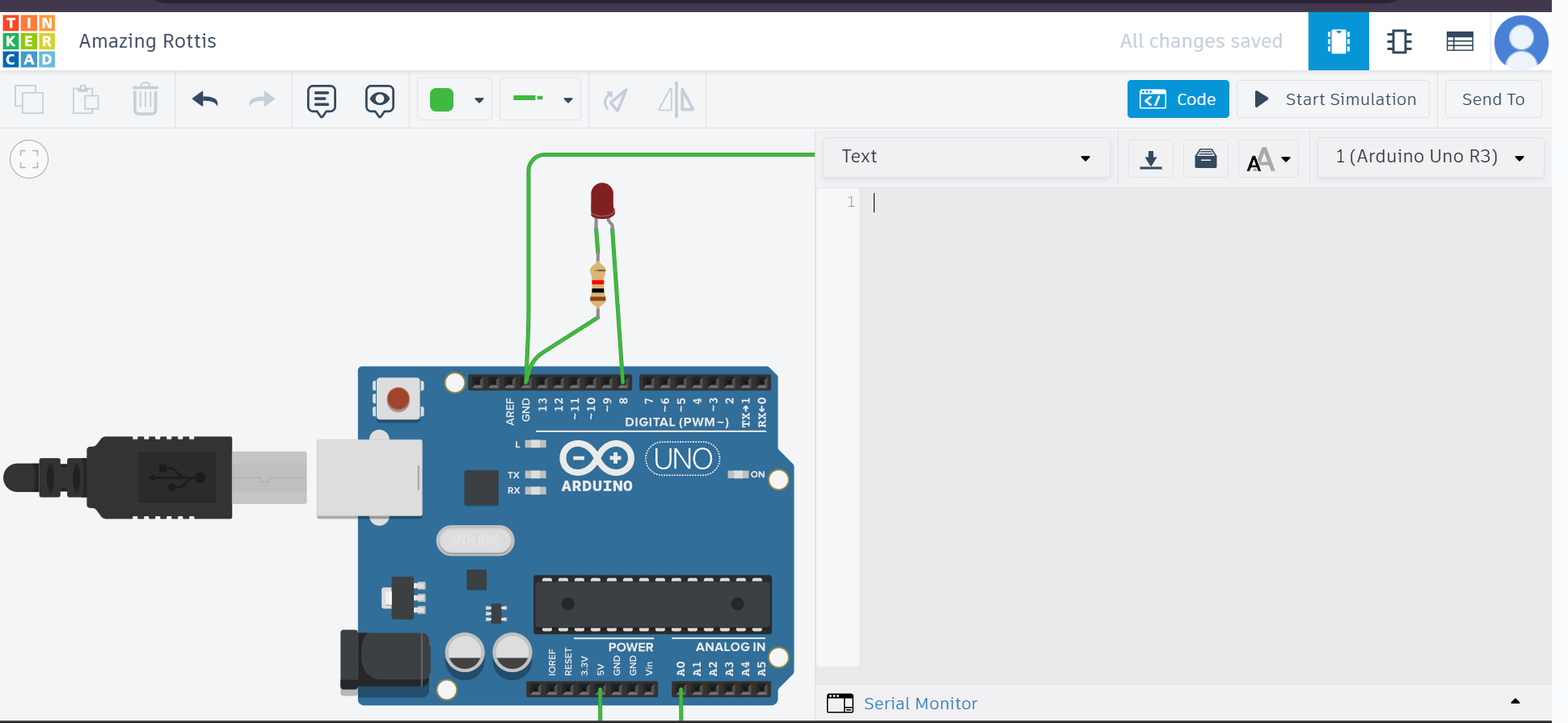1568x723 pixels.
Task: Open the wire type dropdown
Action: pos(541,99)
